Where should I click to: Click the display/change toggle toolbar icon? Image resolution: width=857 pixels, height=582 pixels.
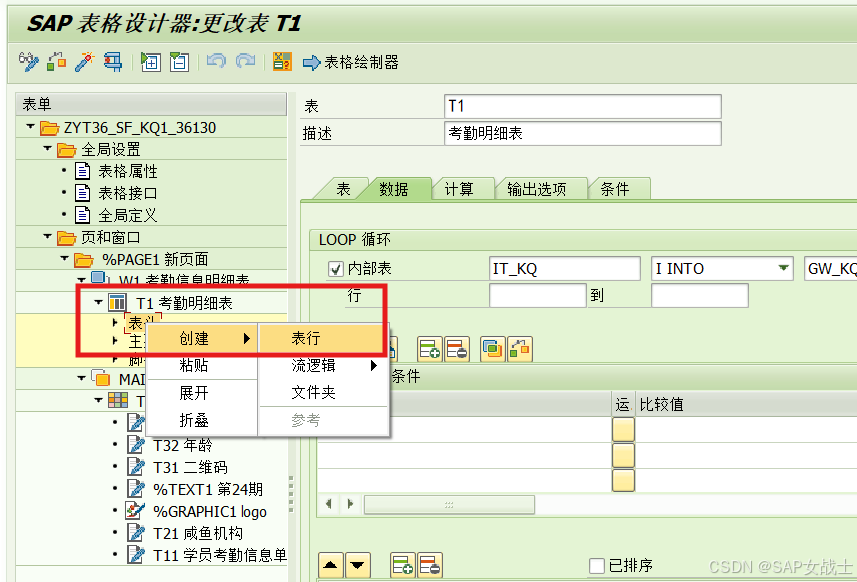point(28,62)
